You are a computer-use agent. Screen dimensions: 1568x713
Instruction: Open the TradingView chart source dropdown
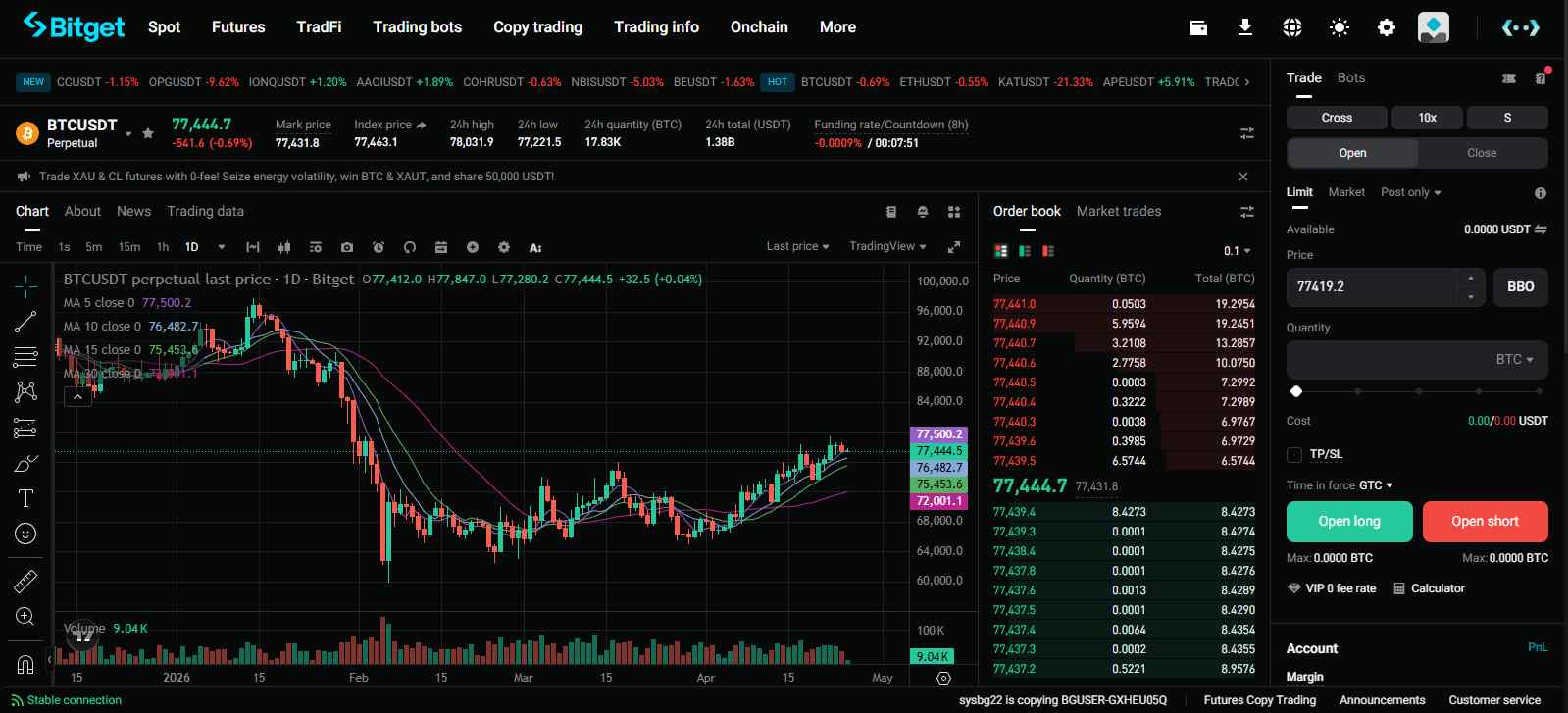pyautogui.click(x=887, y=246)
